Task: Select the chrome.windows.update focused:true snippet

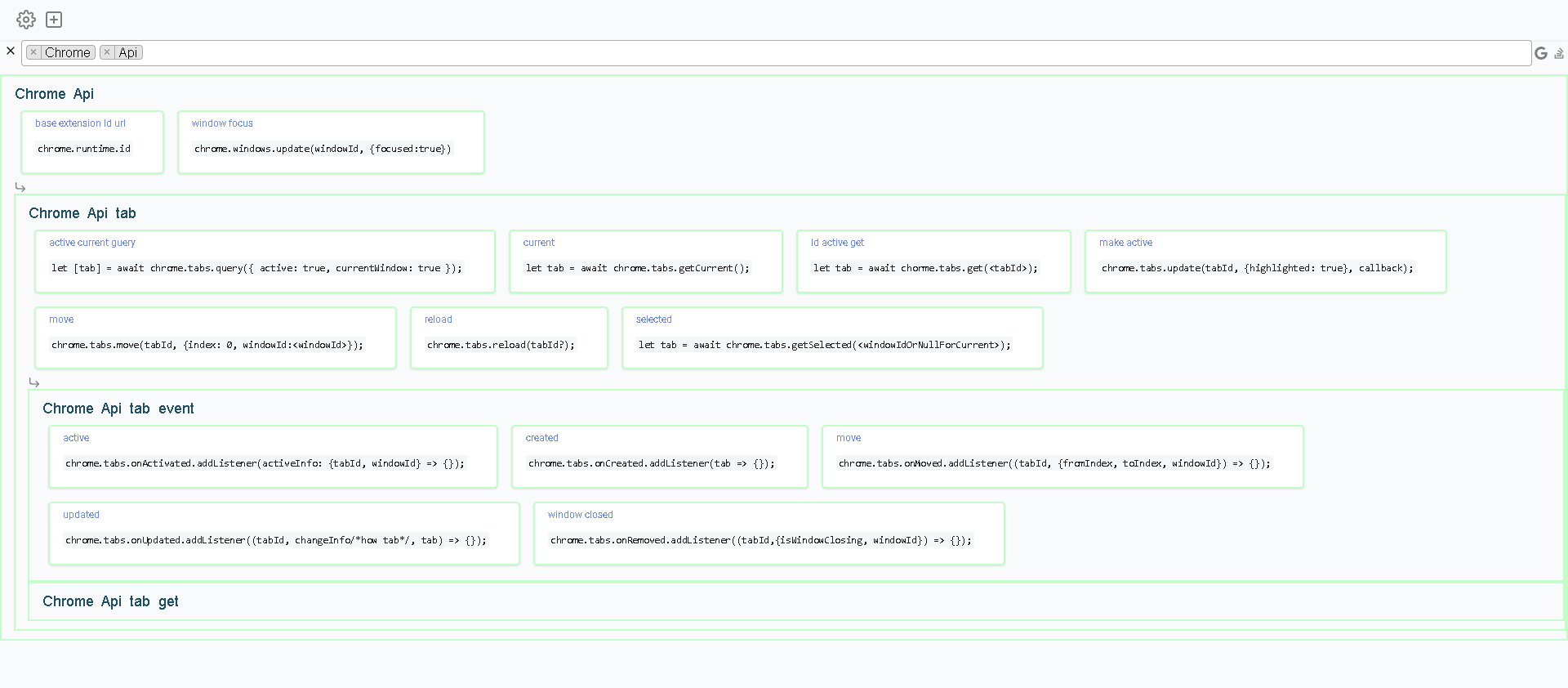Action: tap(323, 149)
